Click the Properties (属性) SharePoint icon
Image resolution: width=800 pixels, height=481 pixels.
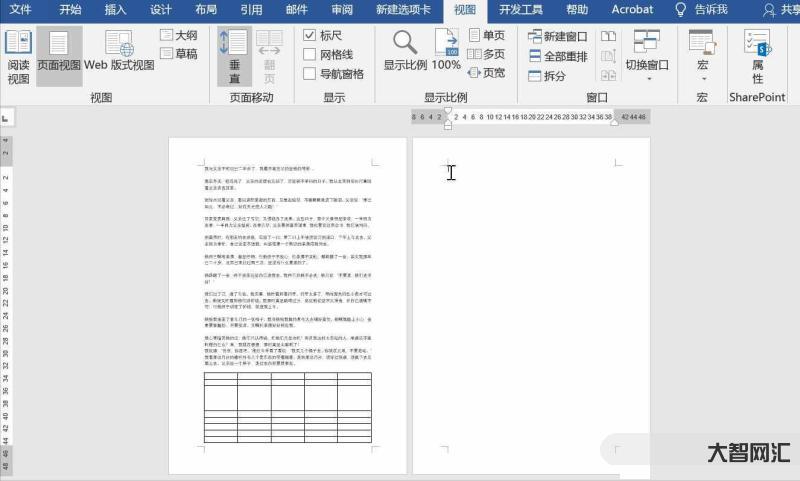pyautogui.click(x=757, y=56)
